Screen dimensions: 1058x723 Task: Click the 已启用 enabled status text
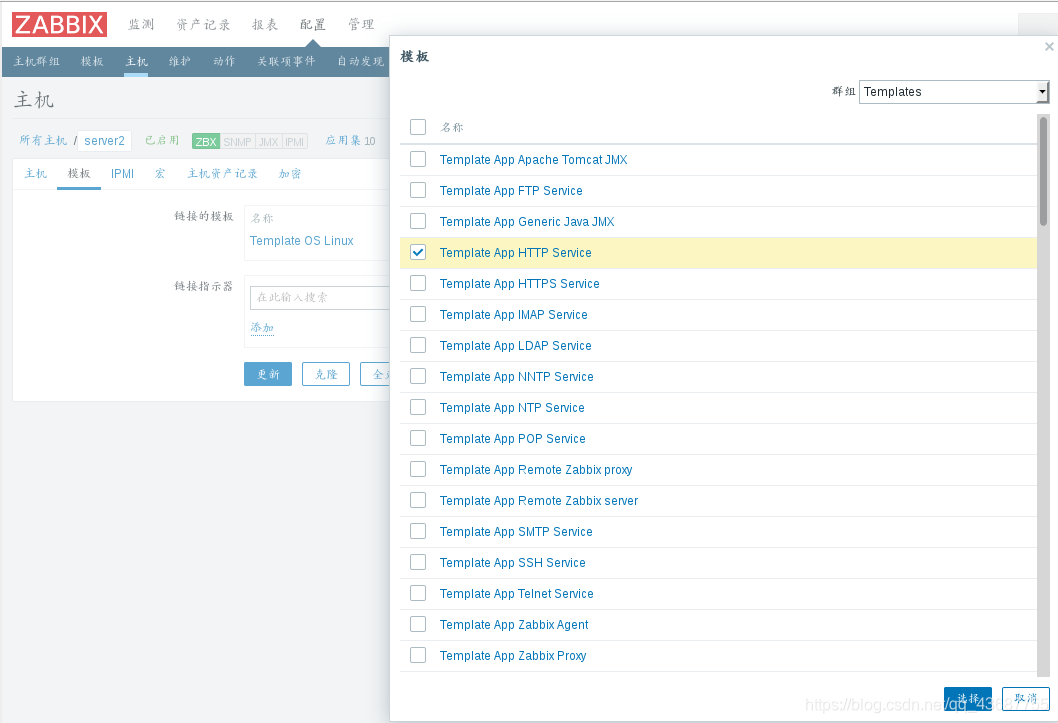162,140
